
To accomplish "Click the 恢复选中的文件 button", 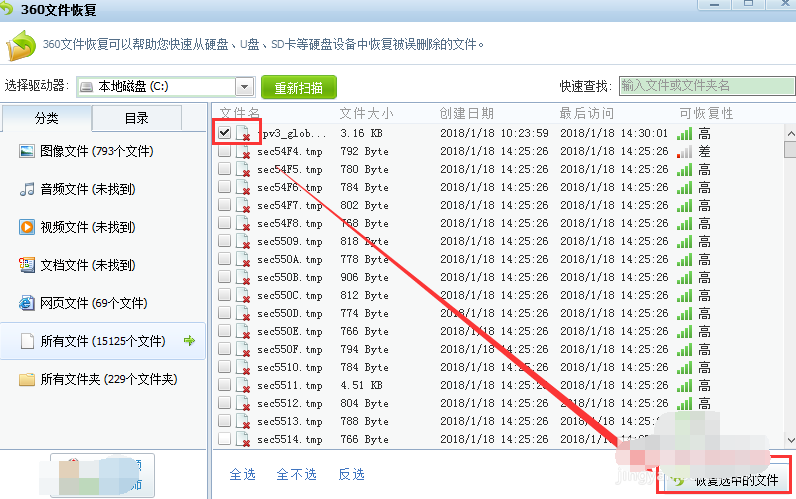I will pyautogui.click(x=724, y=479).
